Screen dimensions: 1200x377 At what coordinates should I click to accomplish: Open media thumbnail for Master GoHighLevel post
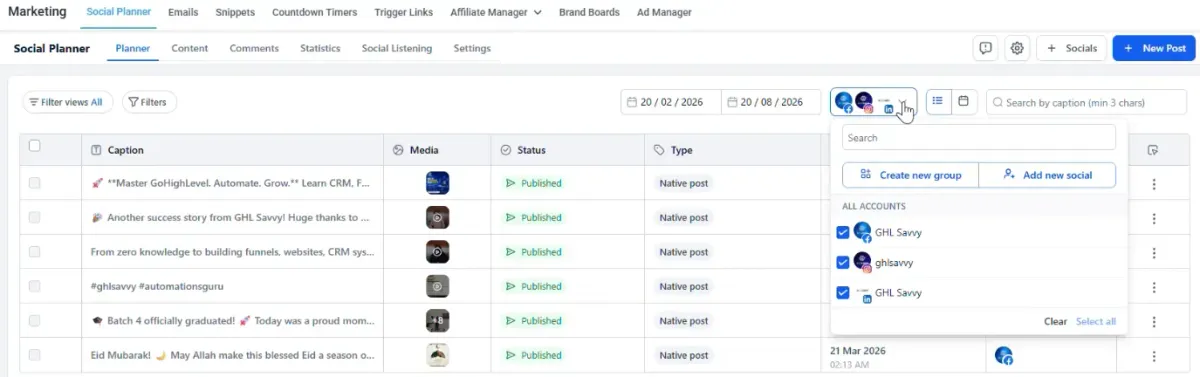coord(437,183)
